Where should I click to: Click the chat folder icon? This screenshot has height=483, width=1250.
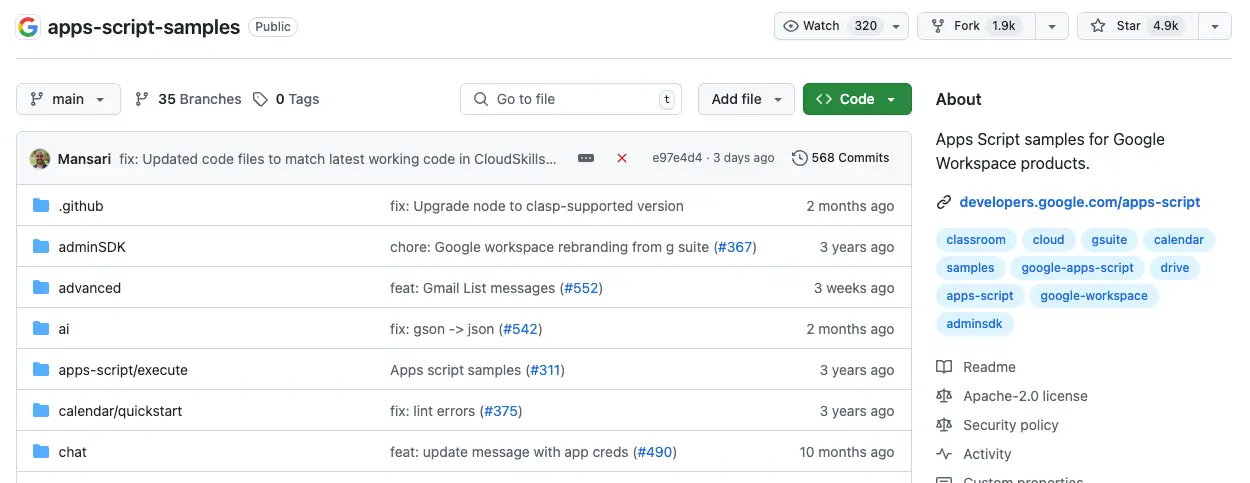41,452
